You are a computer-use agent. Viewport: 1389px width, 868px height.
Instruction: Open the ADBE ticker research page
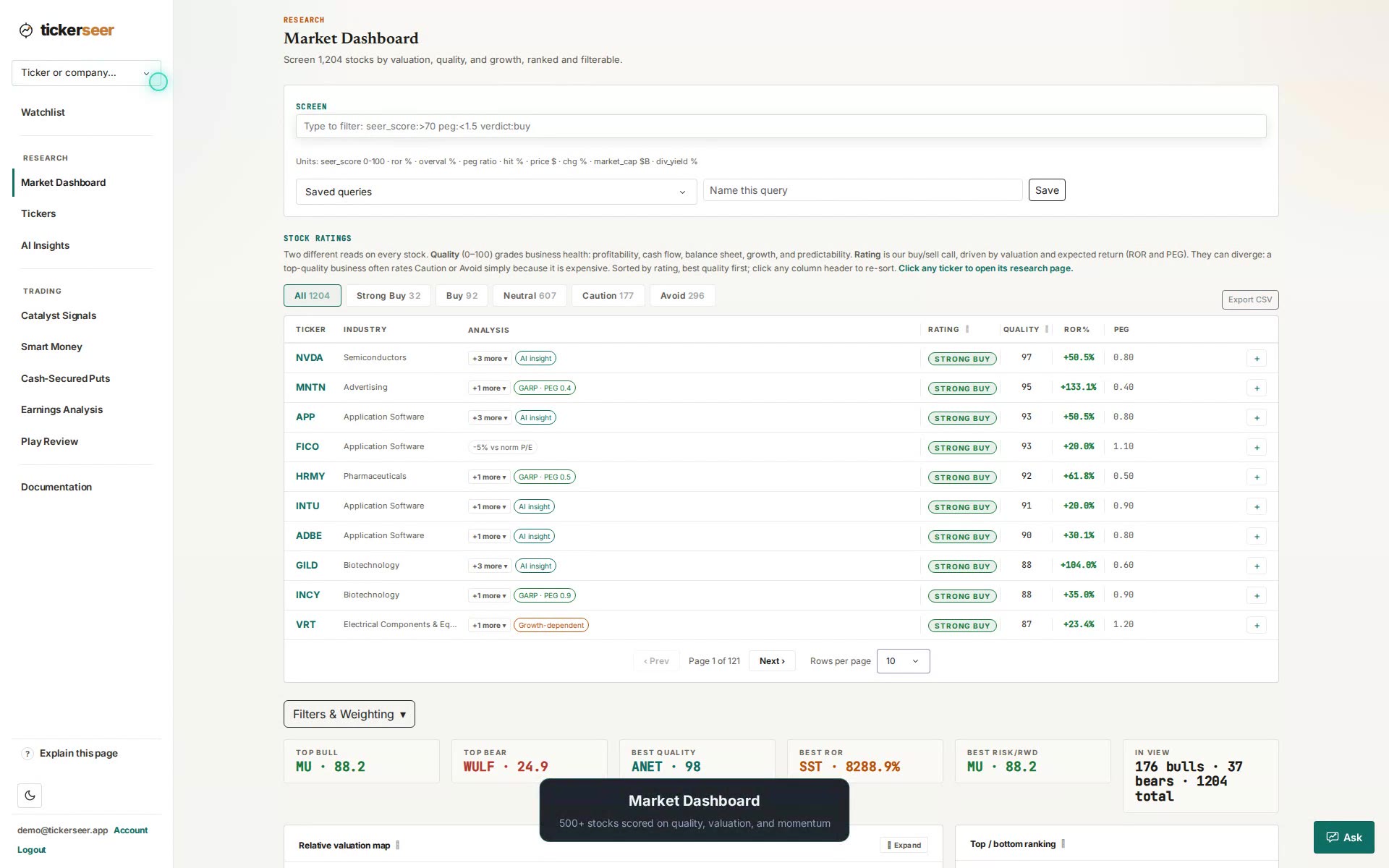[x=309, y=536]
